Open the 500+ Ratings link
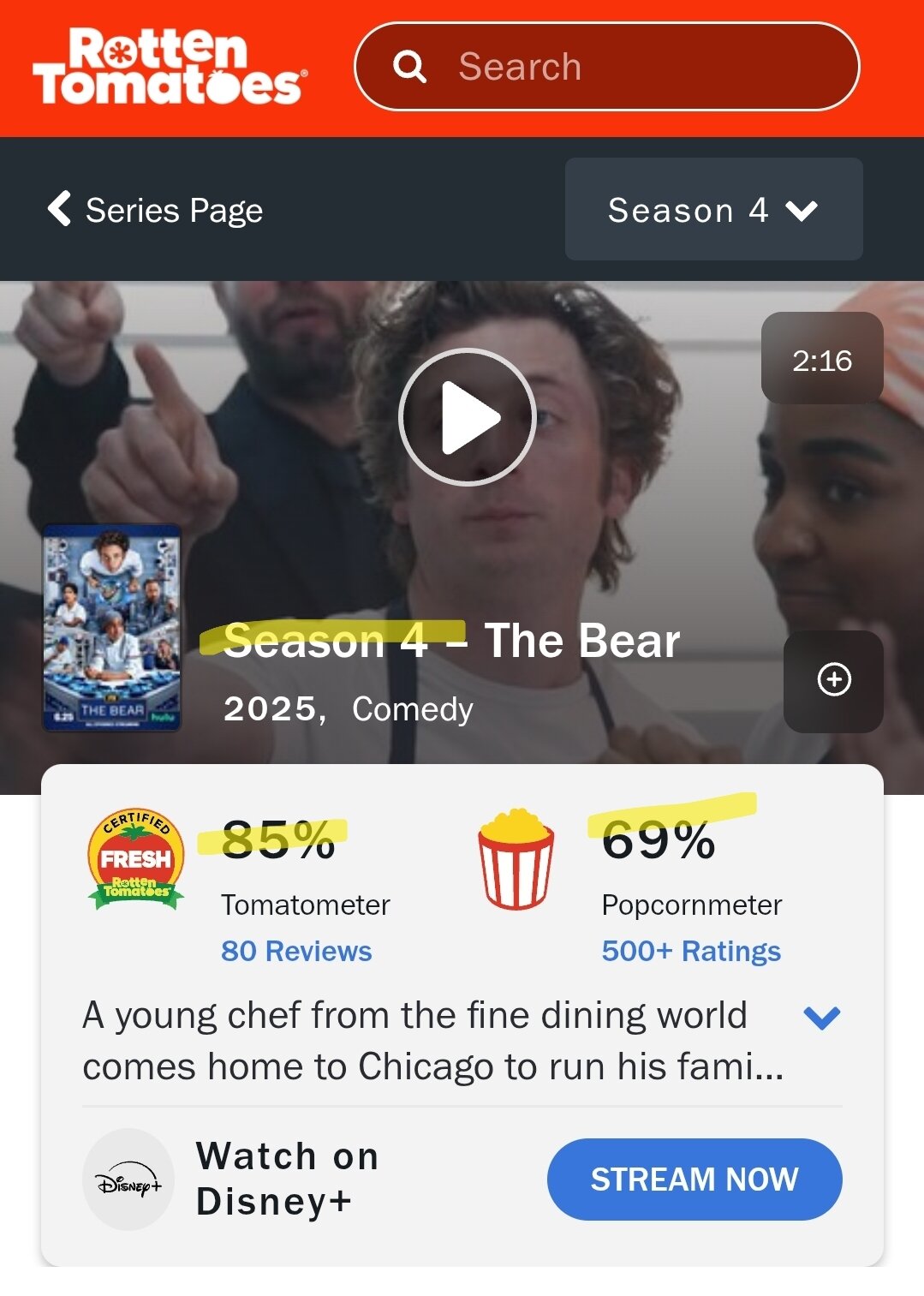 [x=691, y=951]
